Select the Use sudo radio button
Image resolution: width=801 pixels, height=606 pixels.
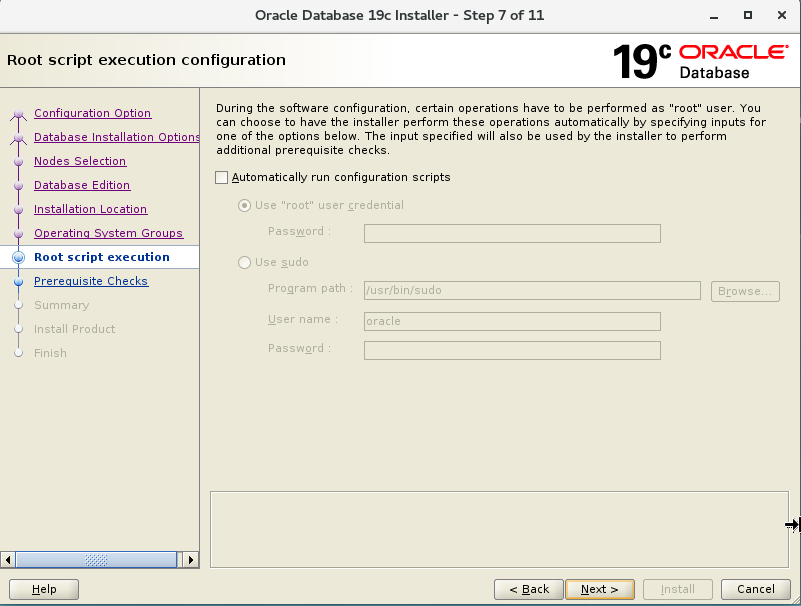245,263
